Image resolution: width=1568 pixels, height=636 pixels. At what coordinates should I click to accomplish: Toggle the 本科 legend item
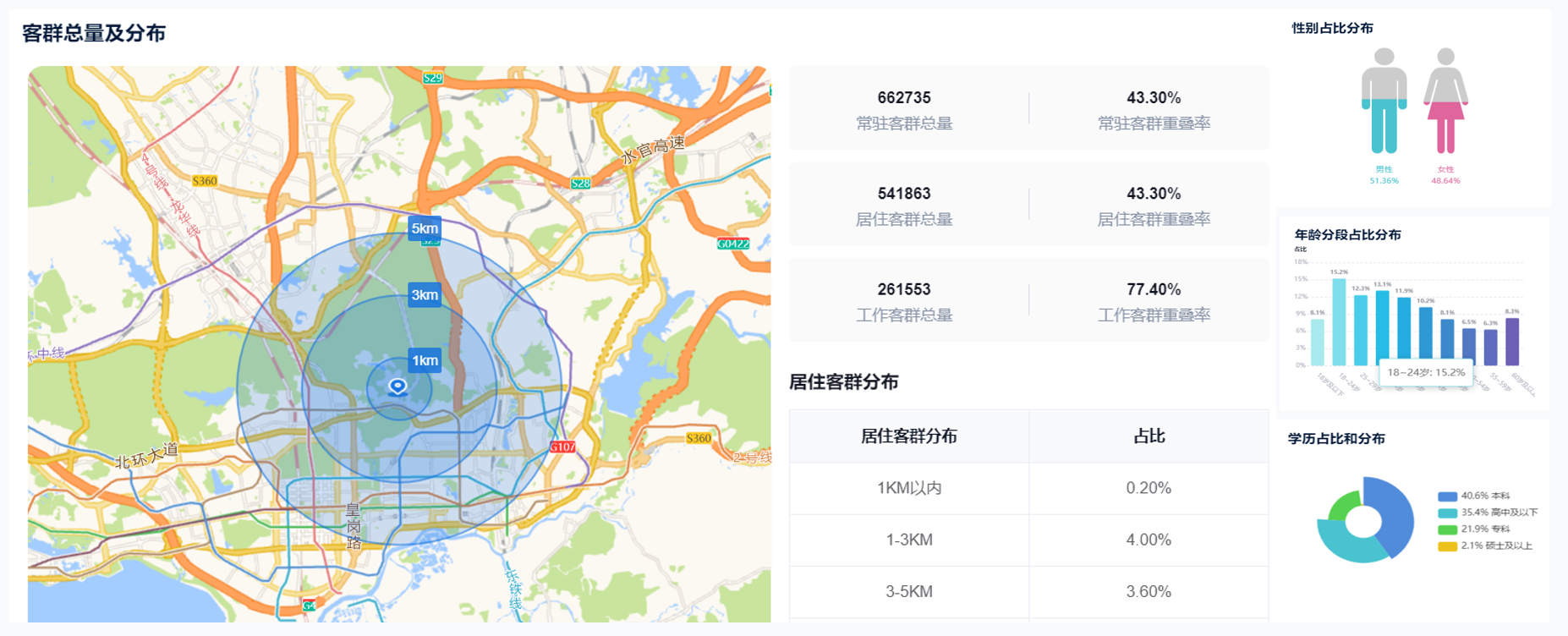(1485, 496)
